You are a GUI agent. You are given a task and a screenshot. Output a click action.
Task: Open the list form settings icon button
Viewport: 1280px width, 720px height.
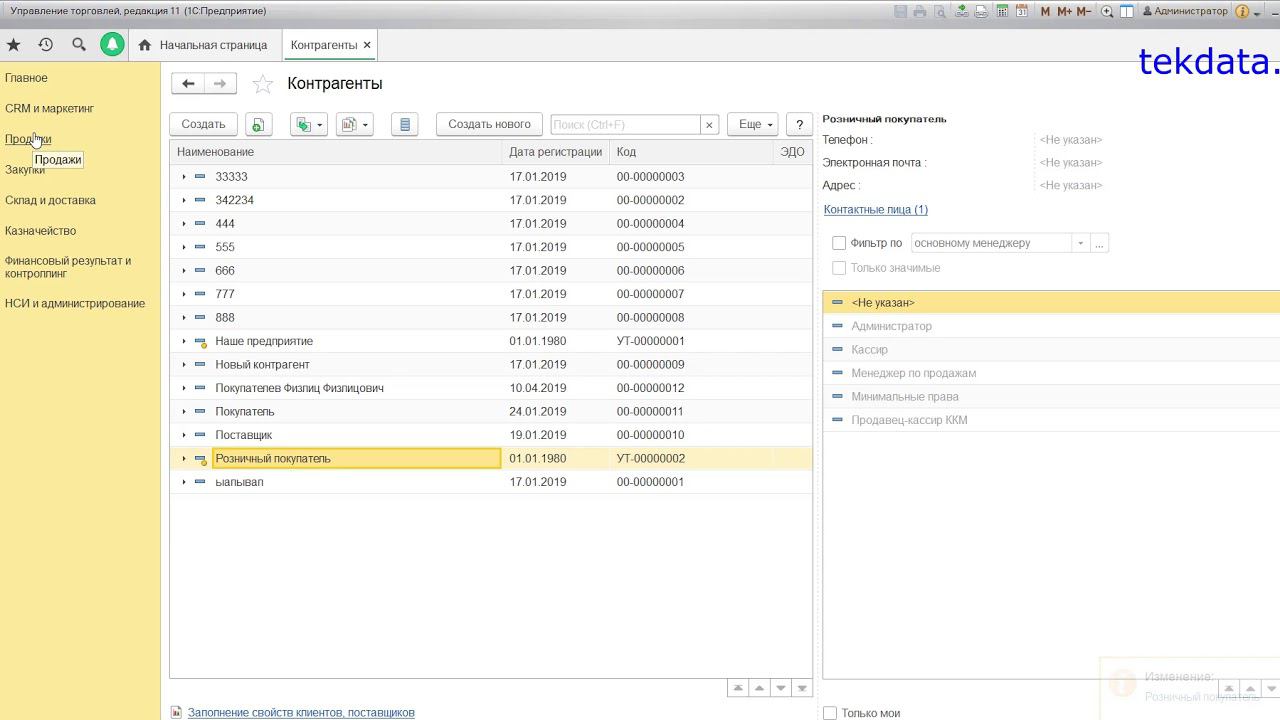coord(405,124)
